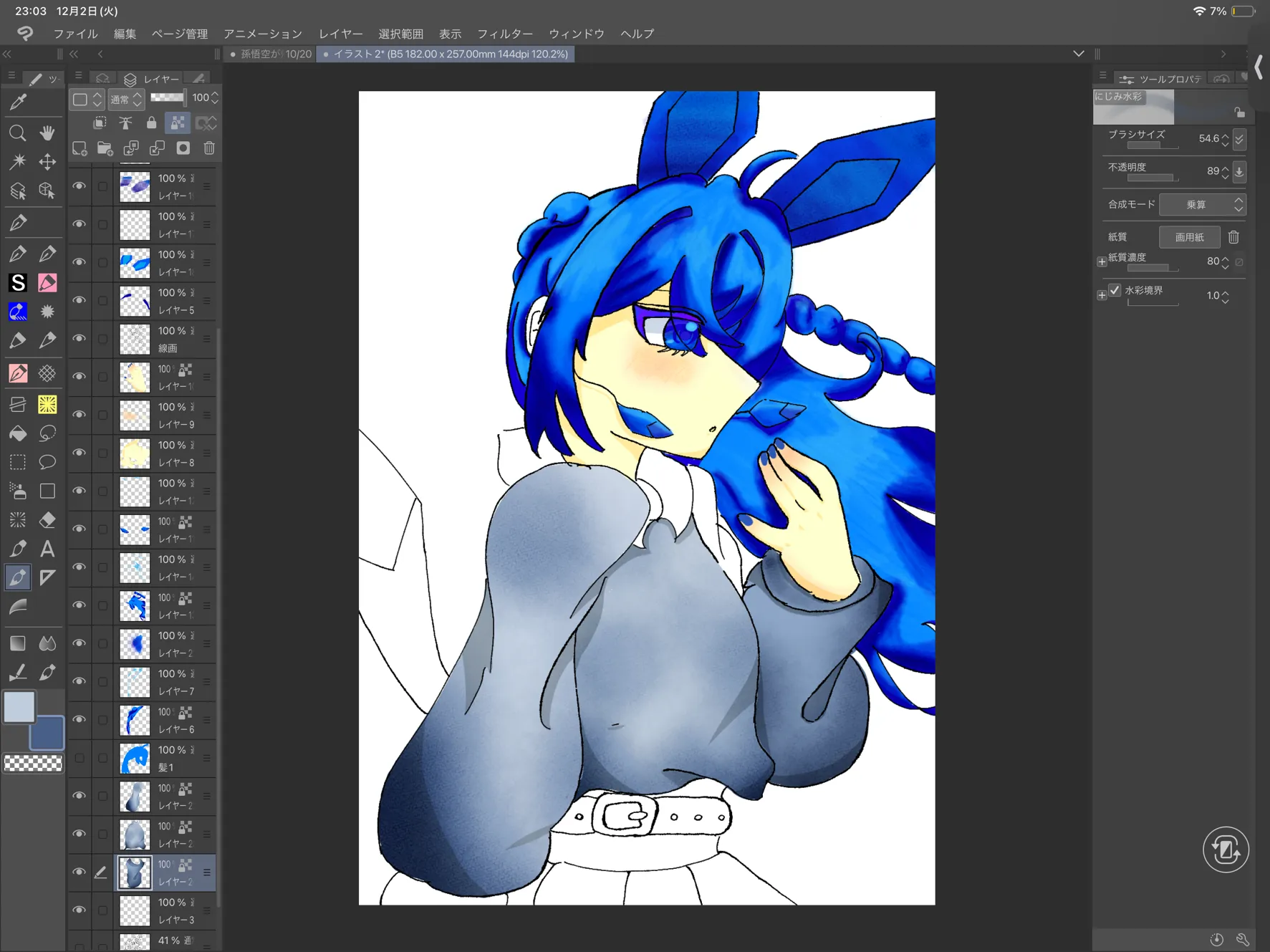Open the ヘルプ menu
This screenshot has width=1270, height=952.
coord(638,34)
